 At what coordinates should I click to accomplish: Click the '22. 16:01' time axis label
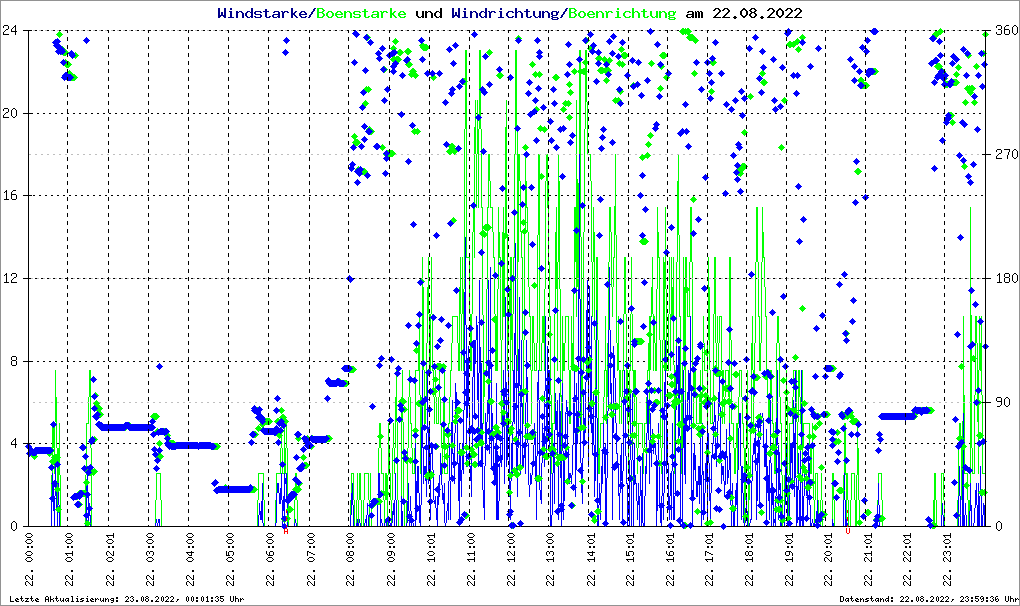670,559
